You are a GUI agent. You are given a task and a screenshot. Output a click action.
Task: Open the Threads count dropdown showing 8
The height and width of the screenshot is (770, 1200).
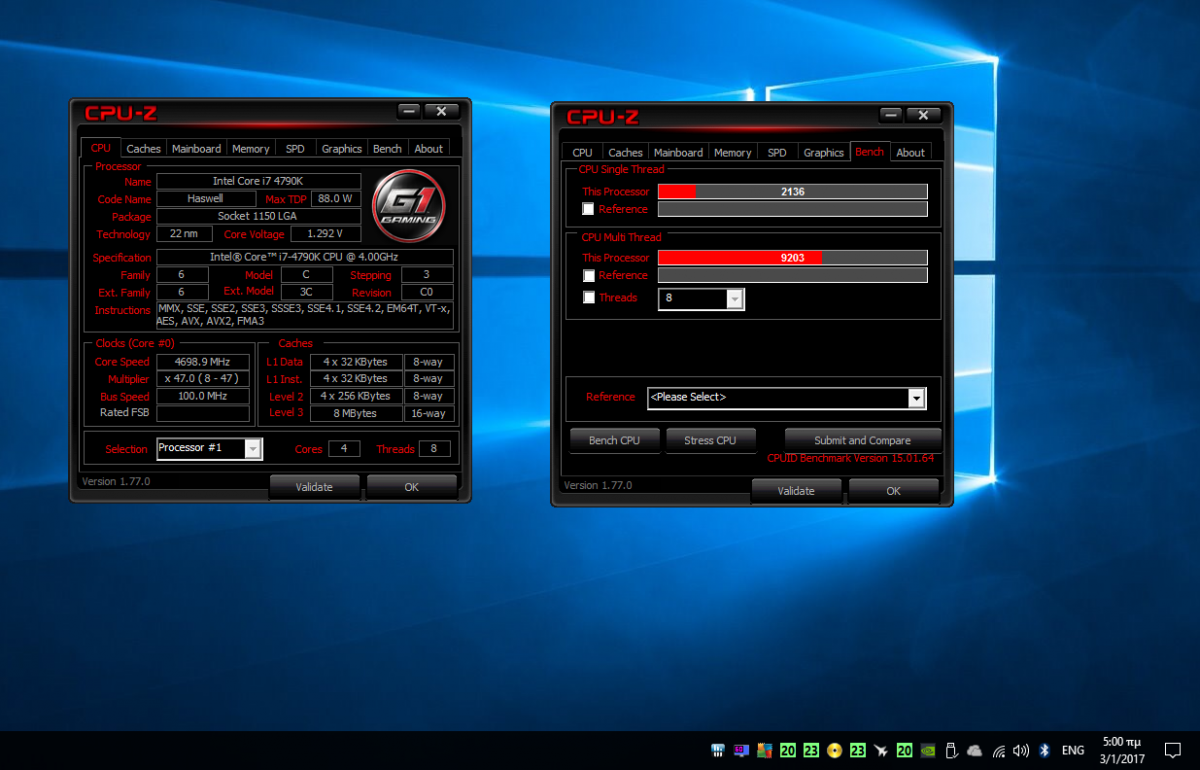coord(701,298)
